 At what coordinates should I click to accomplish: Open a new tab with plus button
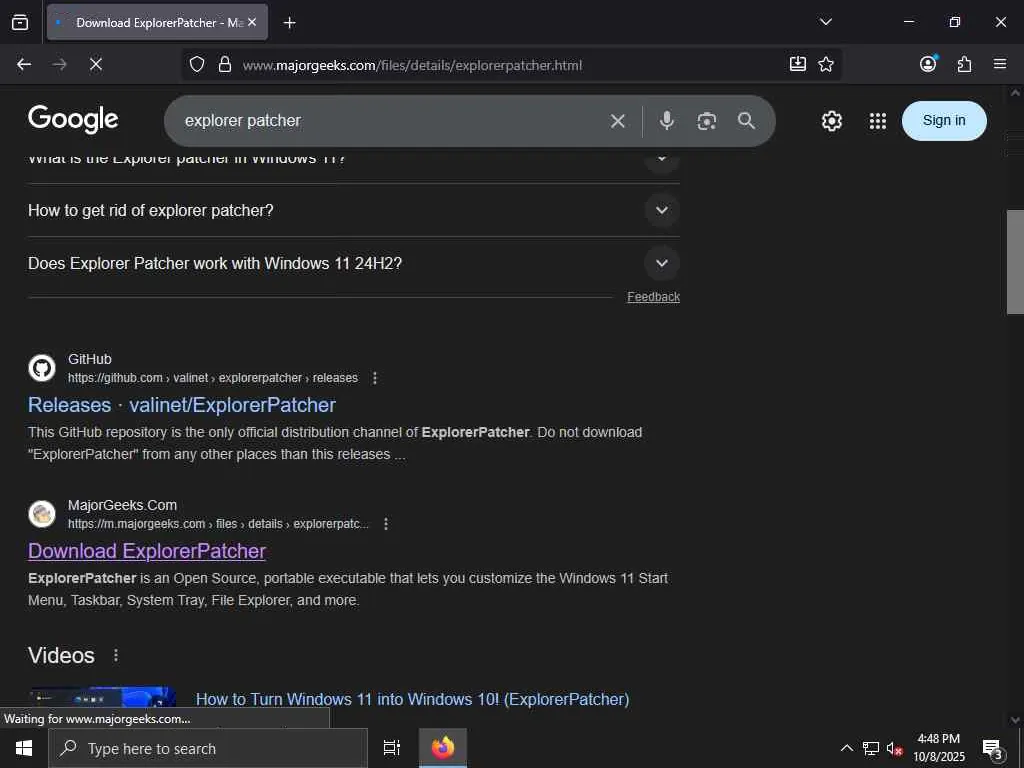point(289,23)
